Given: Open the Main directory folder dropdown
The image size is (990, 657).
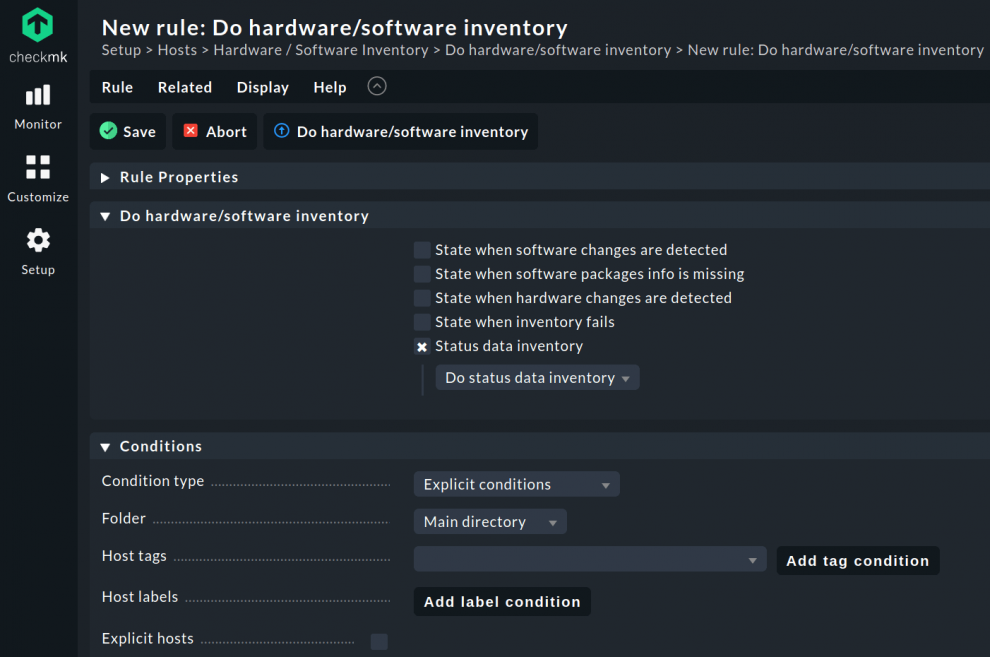Looking at the screenshot, I should pos(489,522).
